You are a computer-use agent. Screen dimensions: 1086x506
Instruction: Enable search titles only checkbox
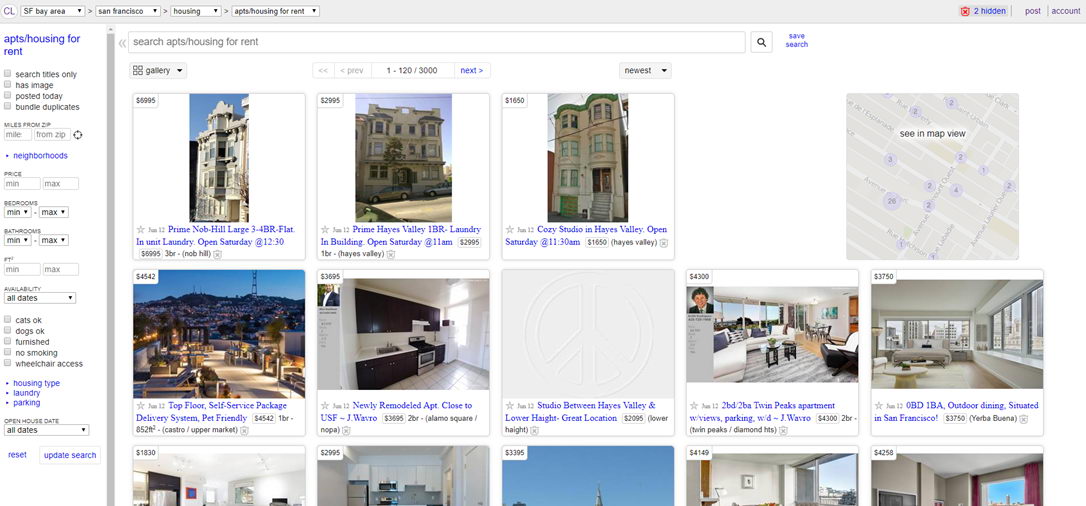point(8,73)
